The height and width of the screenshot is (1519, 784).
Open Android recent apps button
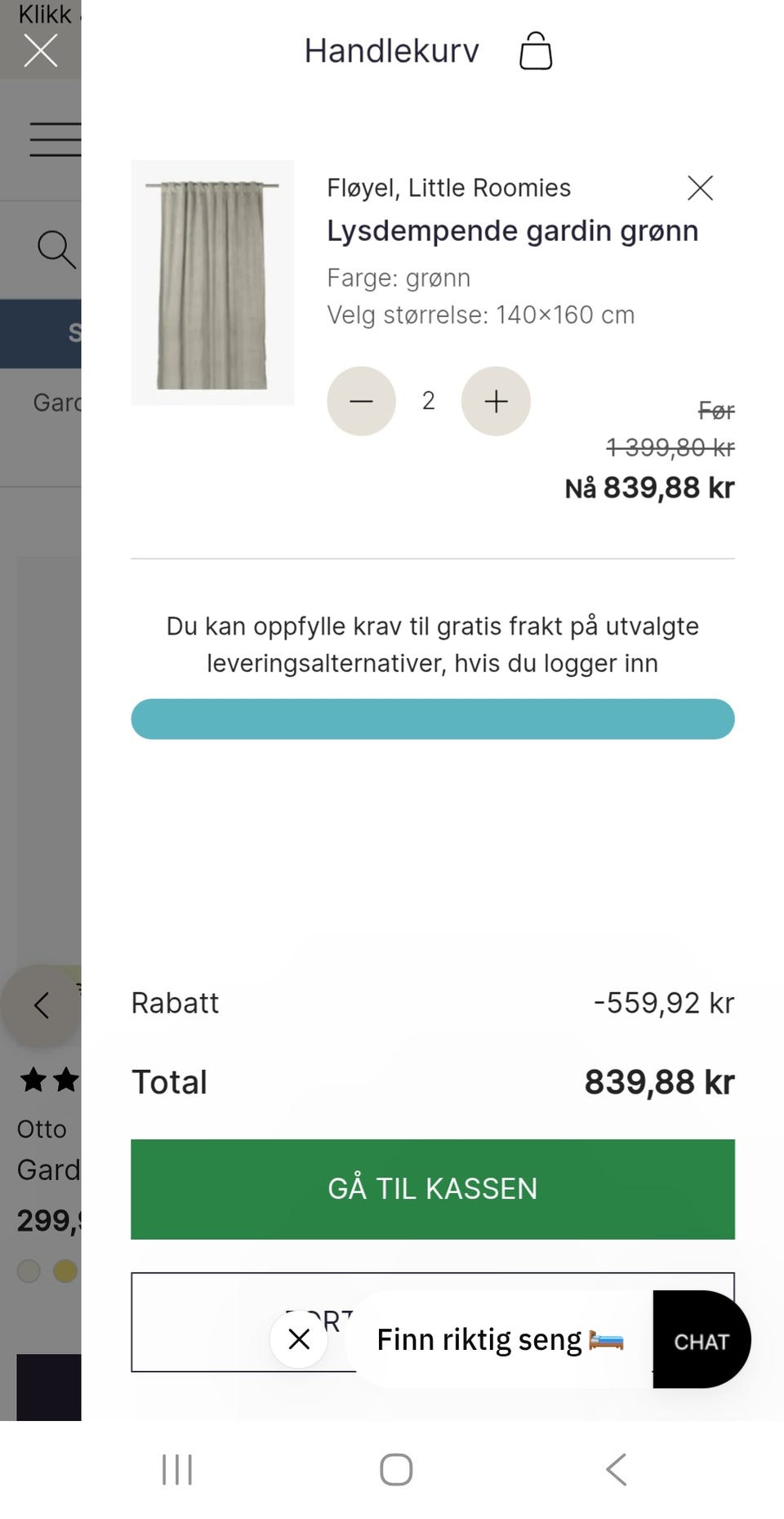176,1469
